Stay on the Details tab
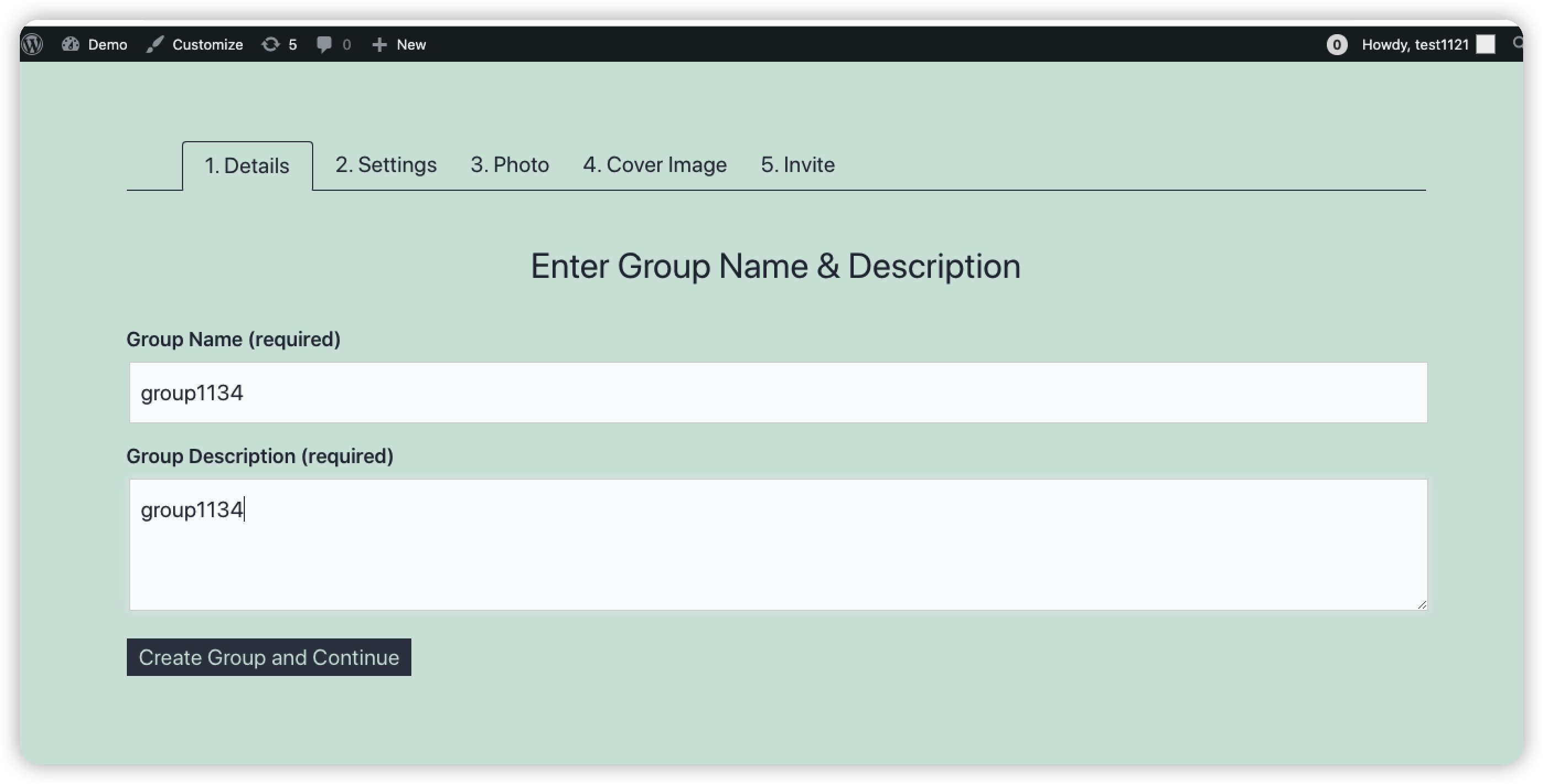Screen dimensions: 1543x784 [x=247, y=165]
